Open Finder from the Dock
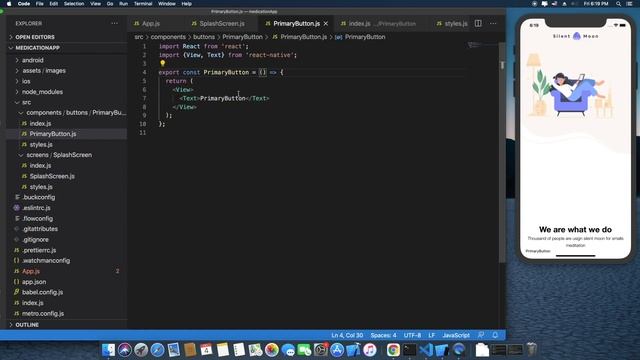This screenshot has width=640, height=360. pos(109,350)
